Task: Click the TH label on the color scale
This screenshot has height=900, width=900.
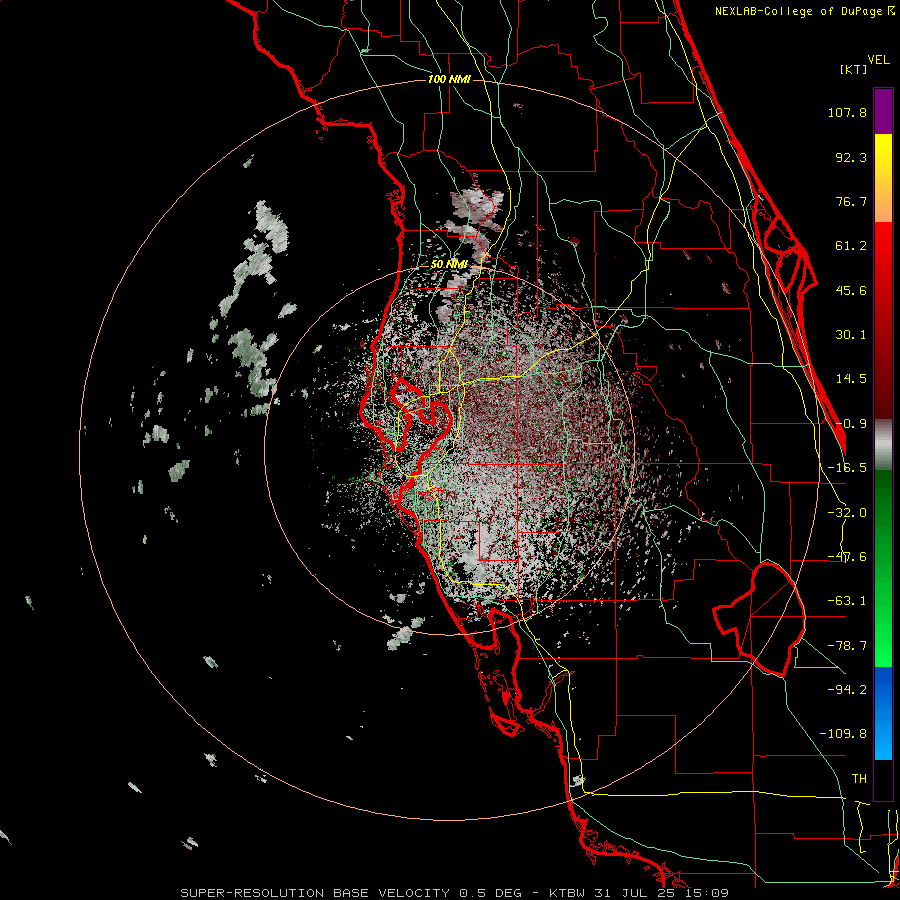Action: (x=859, y=779)
